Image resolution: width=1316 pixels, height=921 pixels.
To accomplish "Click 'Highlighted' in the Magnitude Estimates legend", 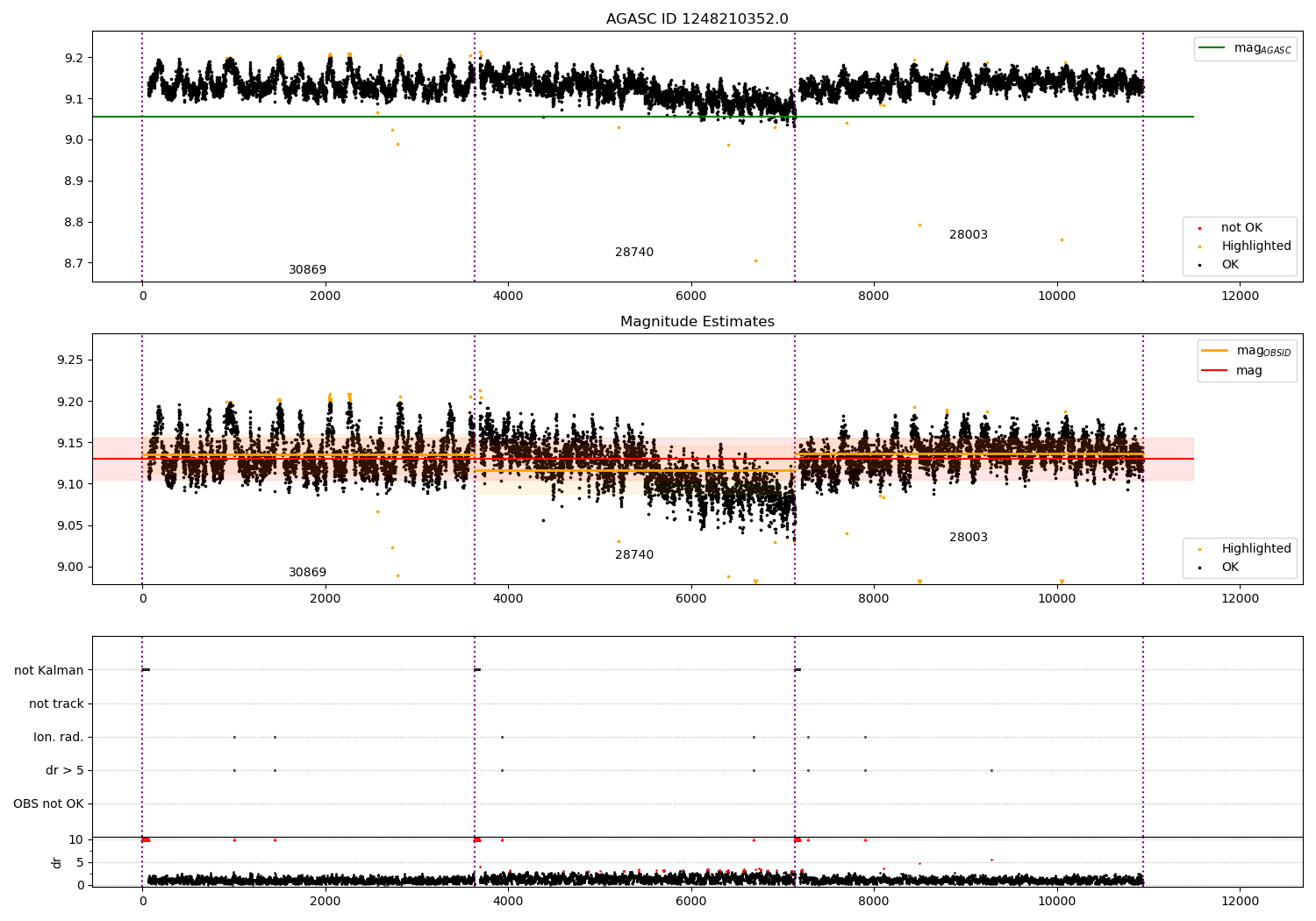I will click(1246, 549).
